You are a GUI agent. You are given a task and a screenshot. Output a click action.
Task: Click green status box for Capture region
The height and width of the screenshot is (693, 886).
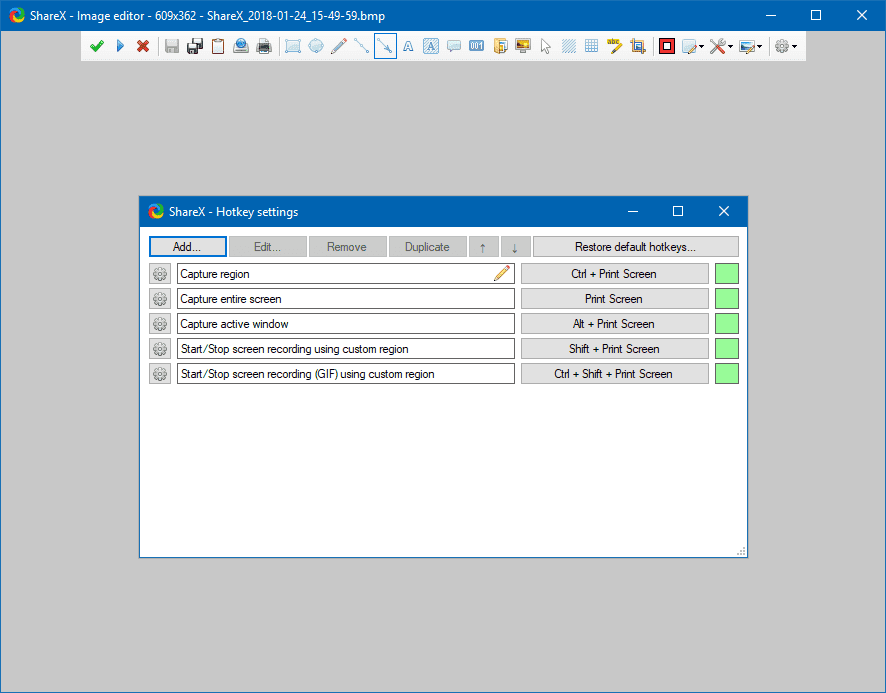[727, 274]
